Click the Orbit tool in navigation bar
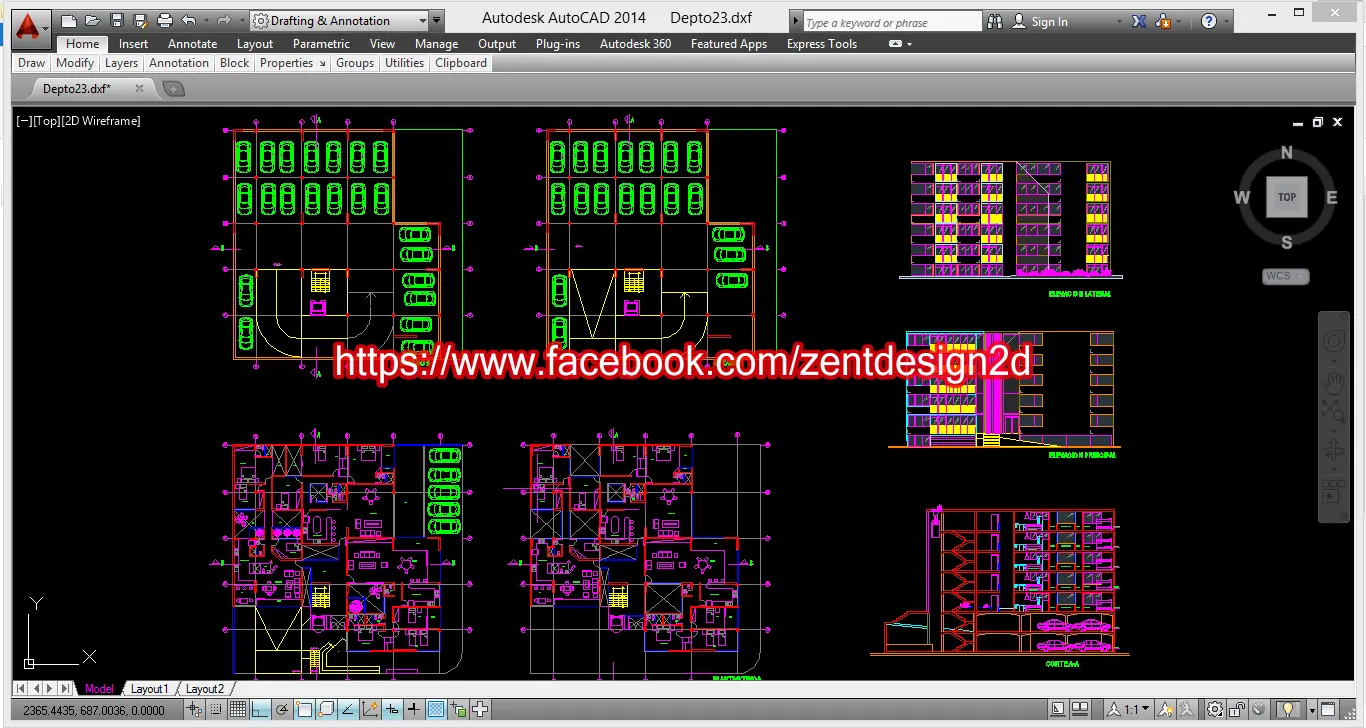 pyautogui.click(x=1333, y=451)
